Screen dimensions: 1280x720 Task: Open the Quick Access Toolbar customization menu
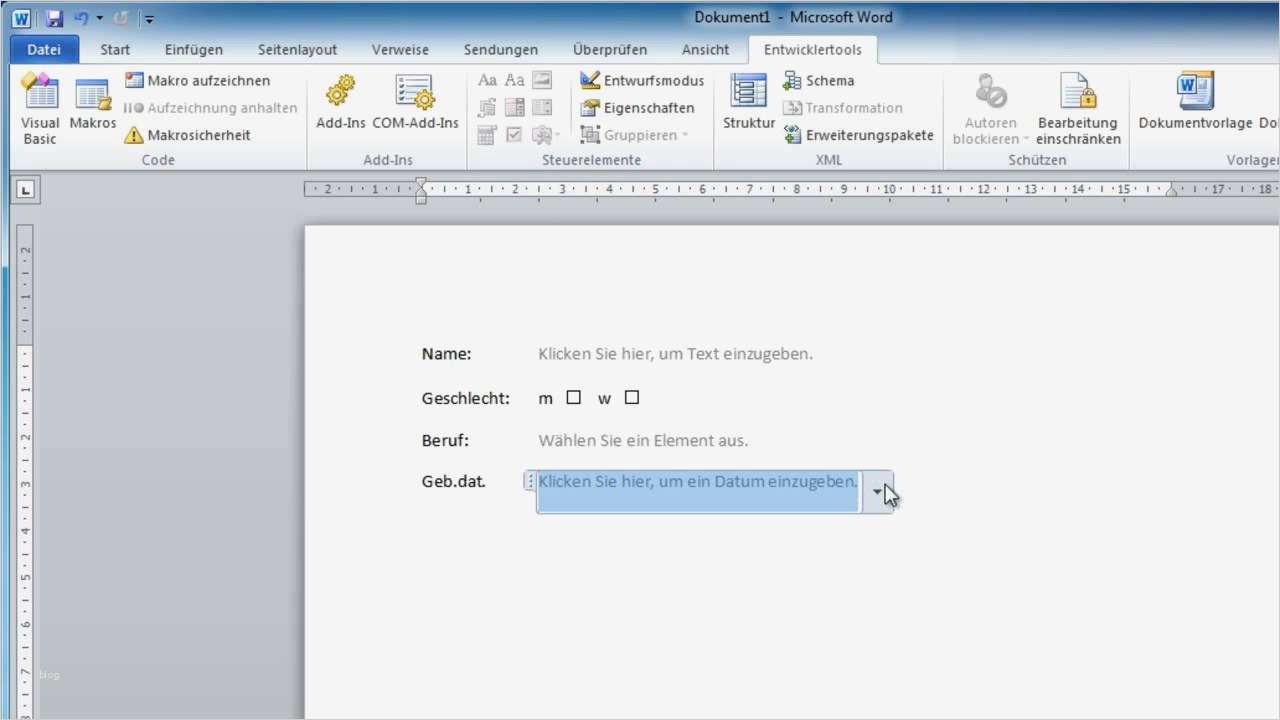[x=148, y=17]
